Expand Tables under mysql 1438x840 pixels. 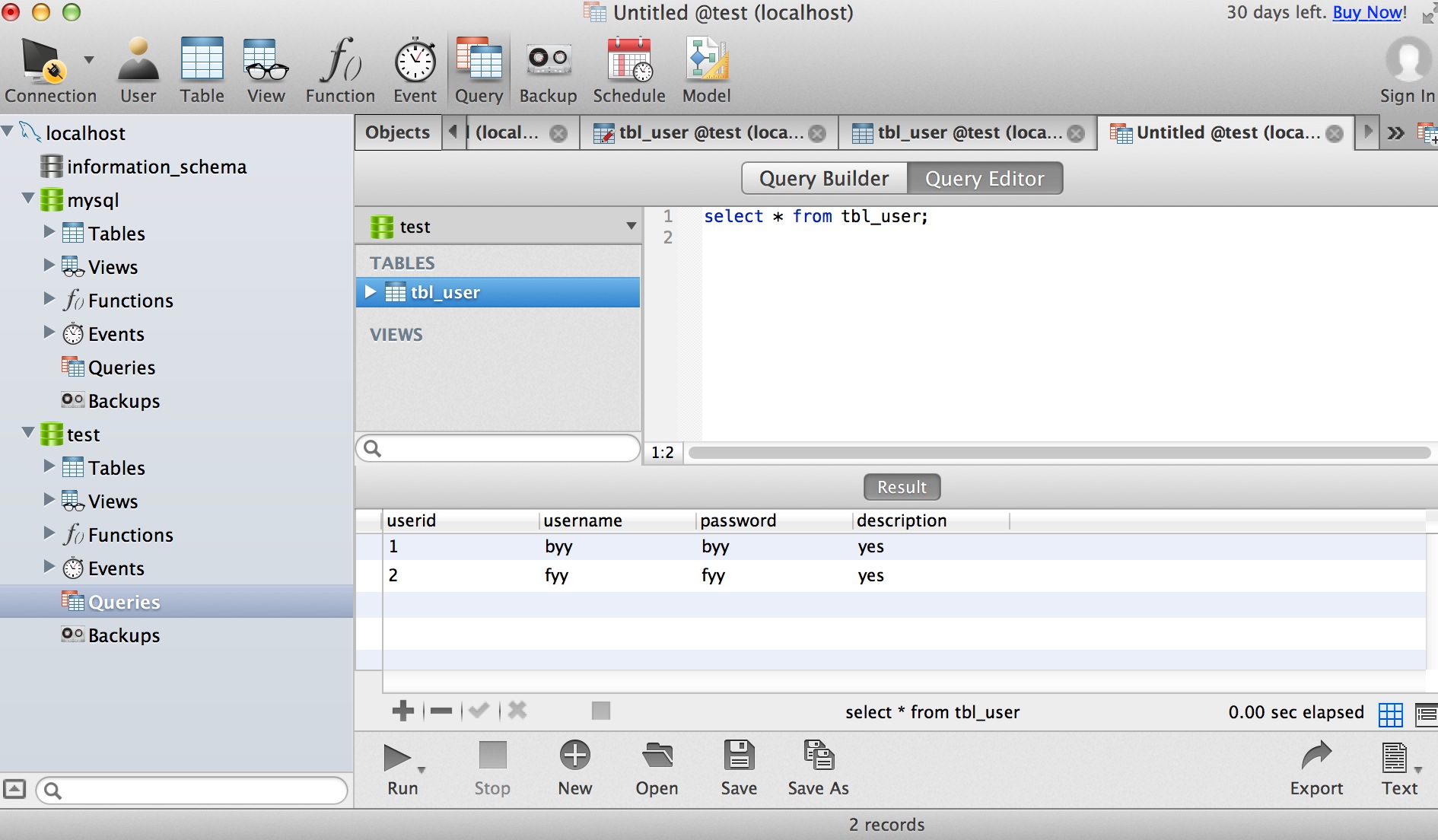49,231
